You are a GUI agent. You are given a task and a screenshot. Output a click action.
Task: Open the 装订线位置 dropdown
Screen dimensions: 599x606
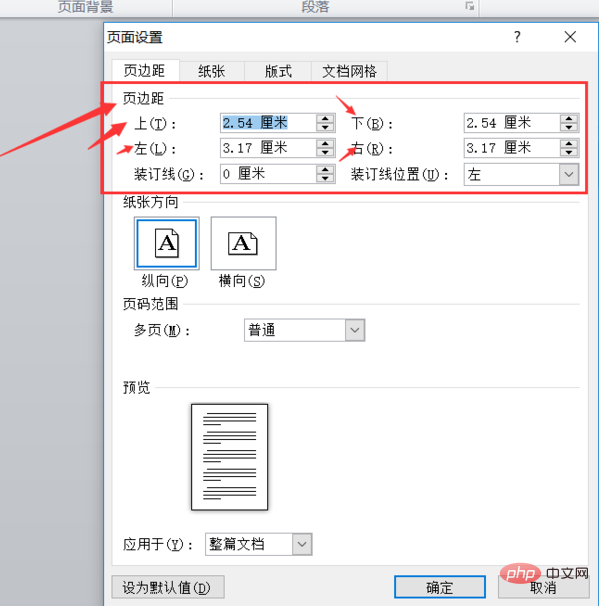tap(521, 174)
